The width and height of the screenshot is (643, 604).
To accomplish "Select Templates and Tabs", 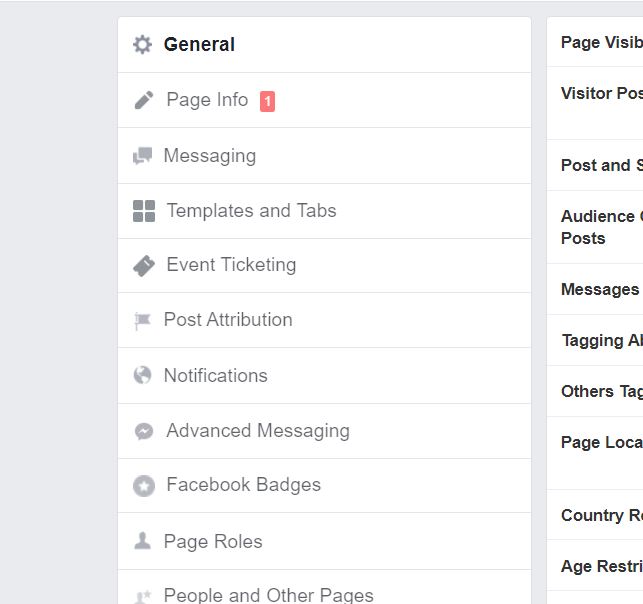I will (324, 211).
